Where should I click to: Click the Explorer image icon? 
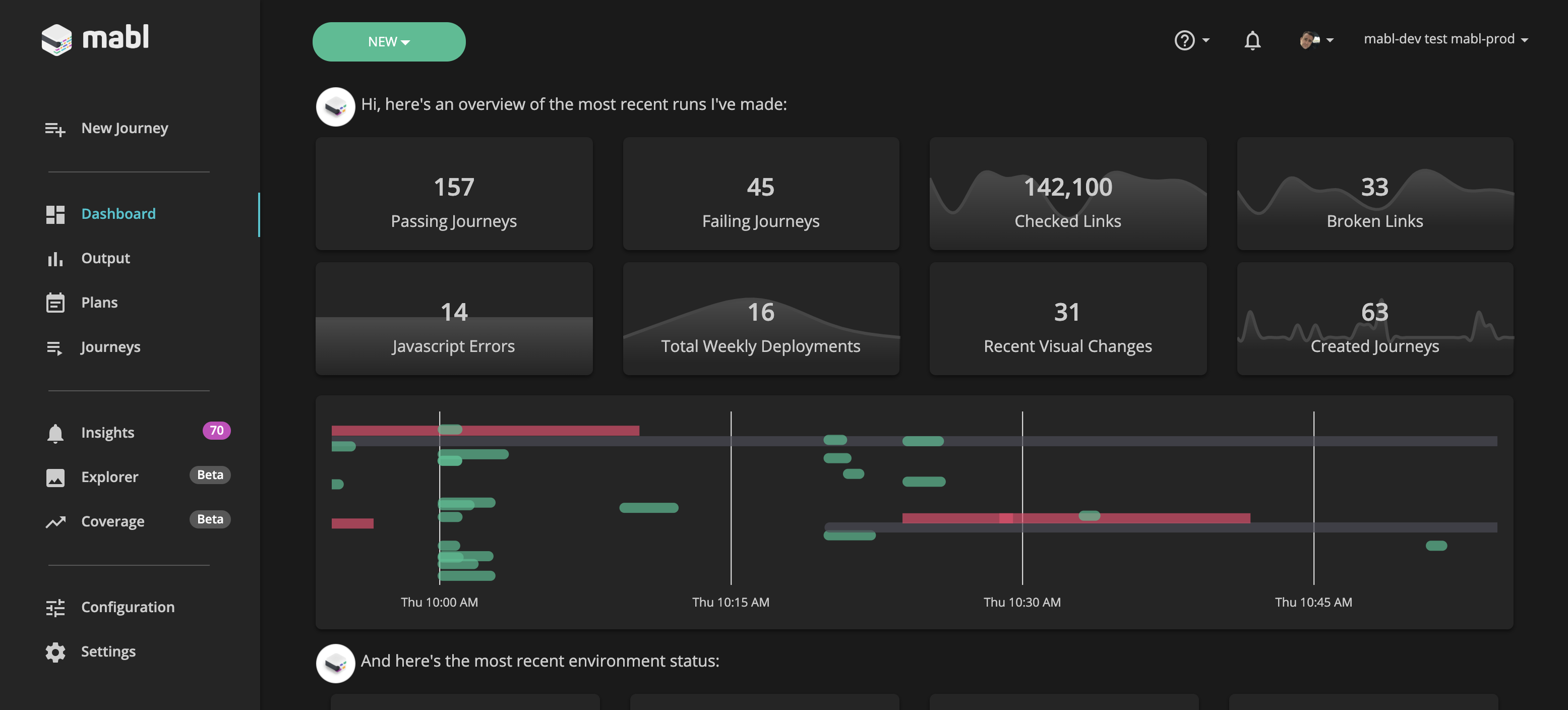(55, 478)
